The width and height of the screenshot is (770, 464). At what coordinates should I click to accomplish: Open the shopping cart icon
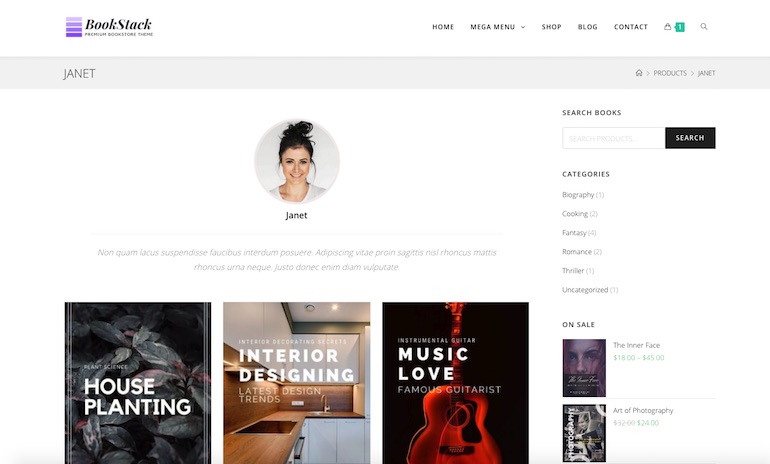(667, 27)
